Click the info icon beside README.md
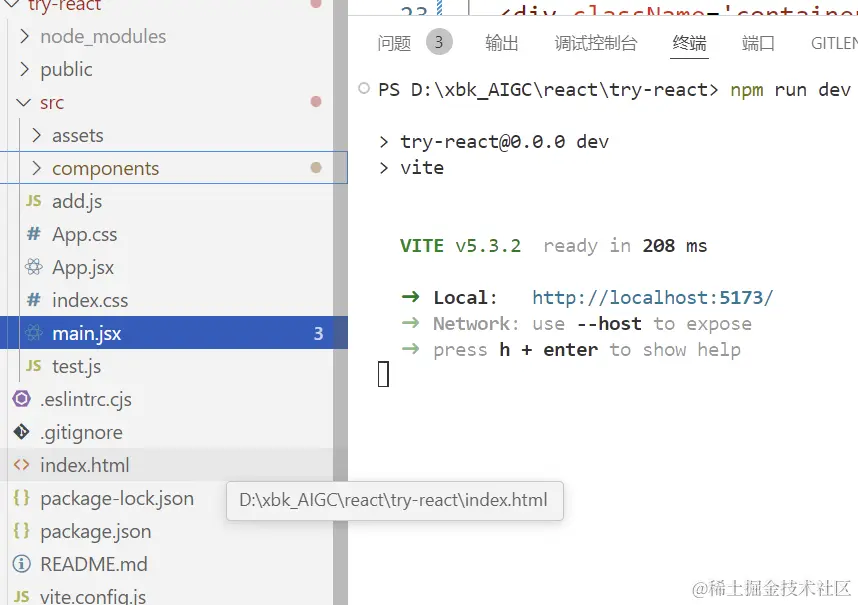 21,563
